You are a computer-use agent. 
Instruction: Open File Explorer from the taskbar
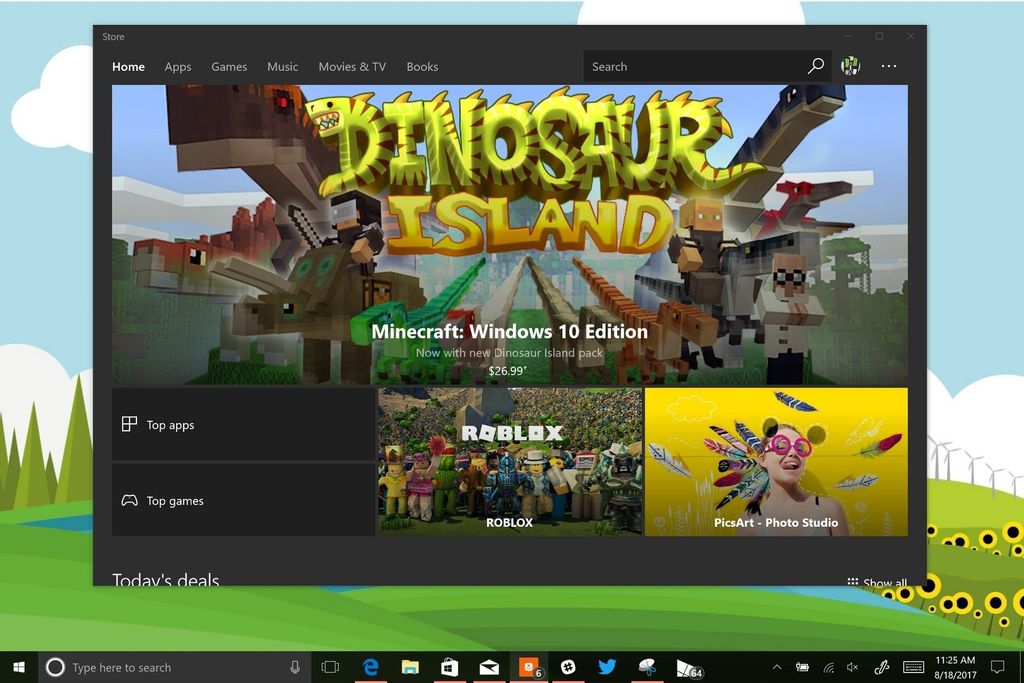409,667
